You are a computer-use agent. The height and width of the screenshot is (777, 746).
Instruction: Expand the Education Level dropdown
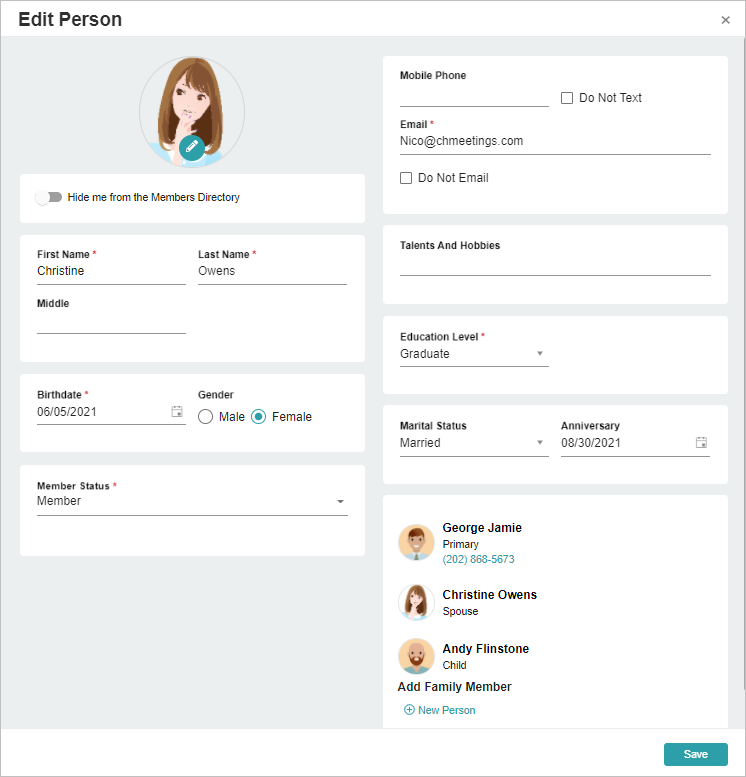(474, 354)
